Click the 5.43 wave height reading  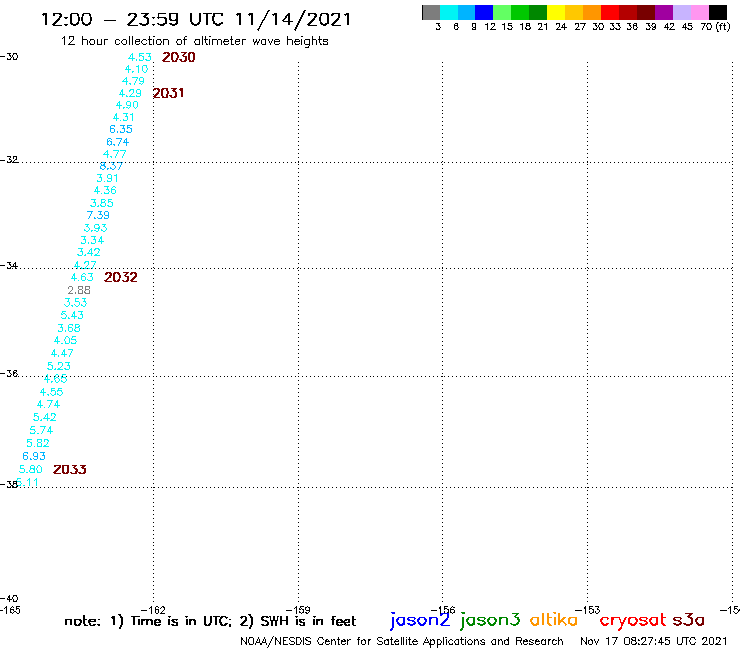pos(72,315)
